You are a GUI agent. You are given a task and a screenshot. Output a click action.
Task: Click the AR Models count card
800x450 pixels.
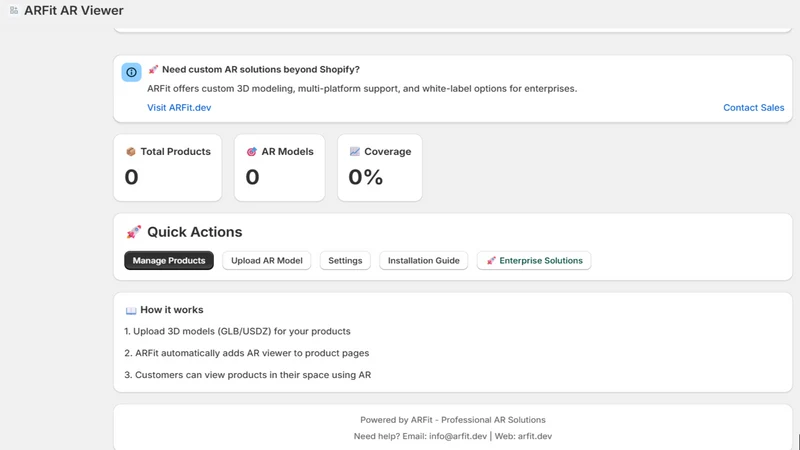[280, 167]
